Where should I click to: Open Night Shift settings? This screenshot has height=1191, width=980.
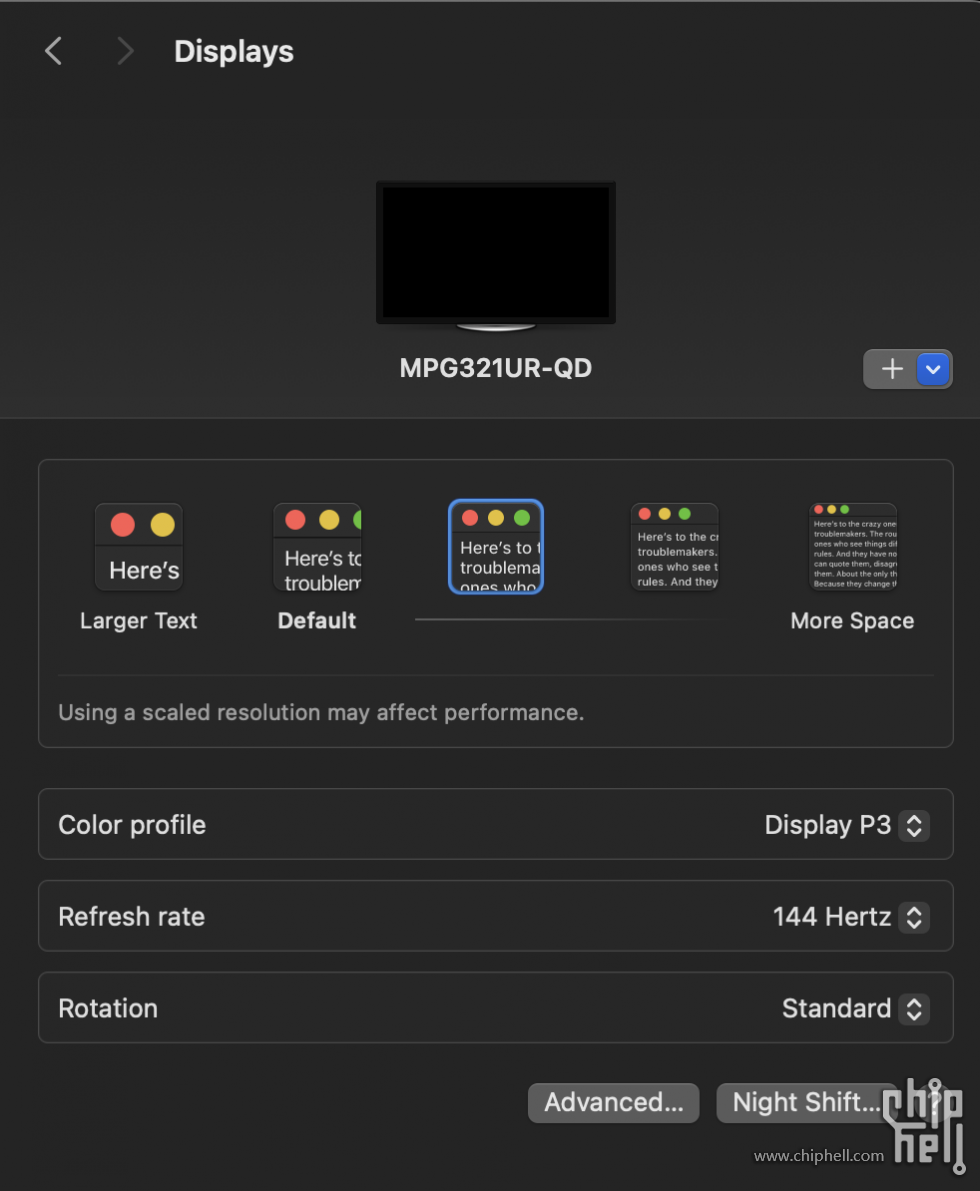[807, 1102]
